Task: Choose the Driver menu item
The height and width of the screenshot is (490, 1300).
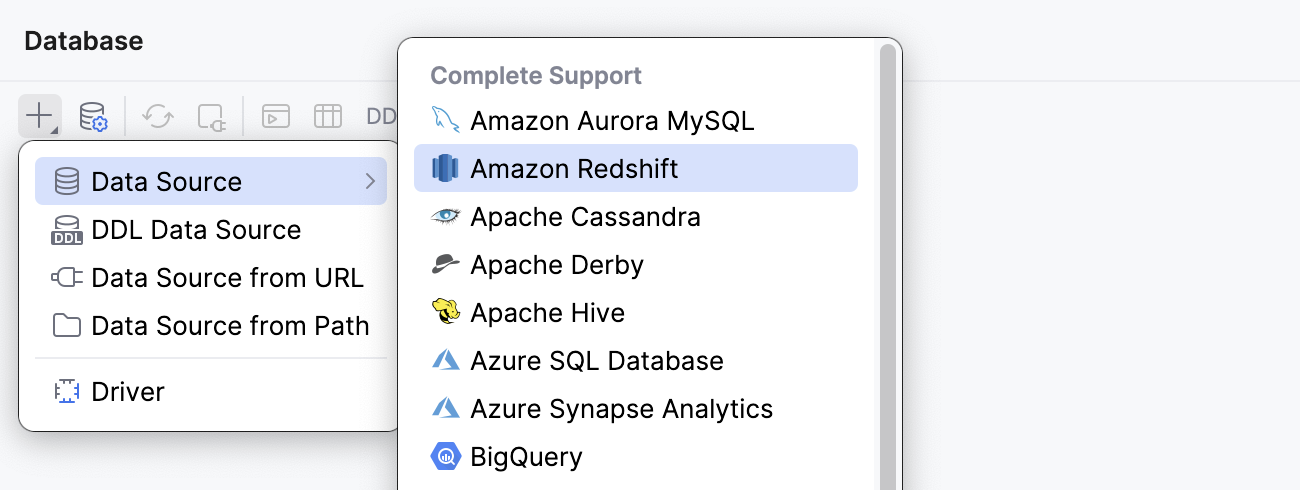Action: click(127, 392)
